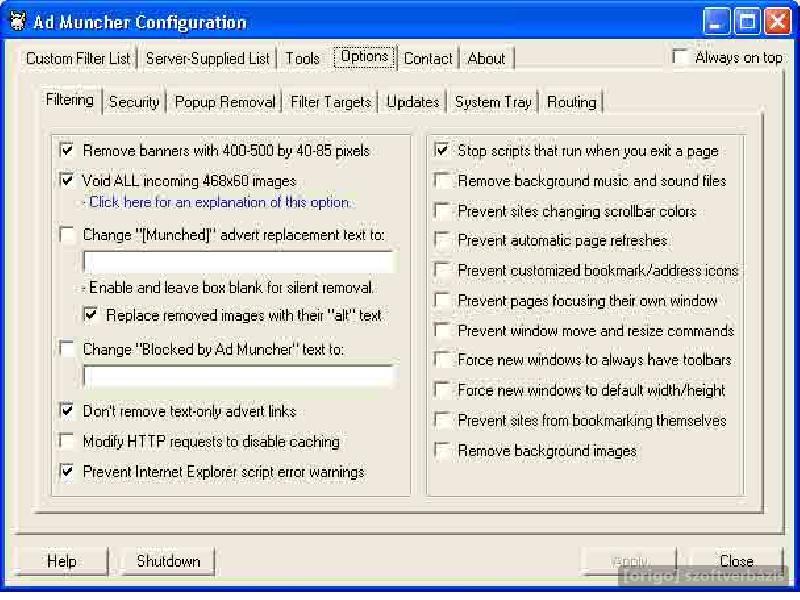This screenshot has height=600, width=800.
Task: Click the Munched replacement text input box
Action: (x=239, y=262)
